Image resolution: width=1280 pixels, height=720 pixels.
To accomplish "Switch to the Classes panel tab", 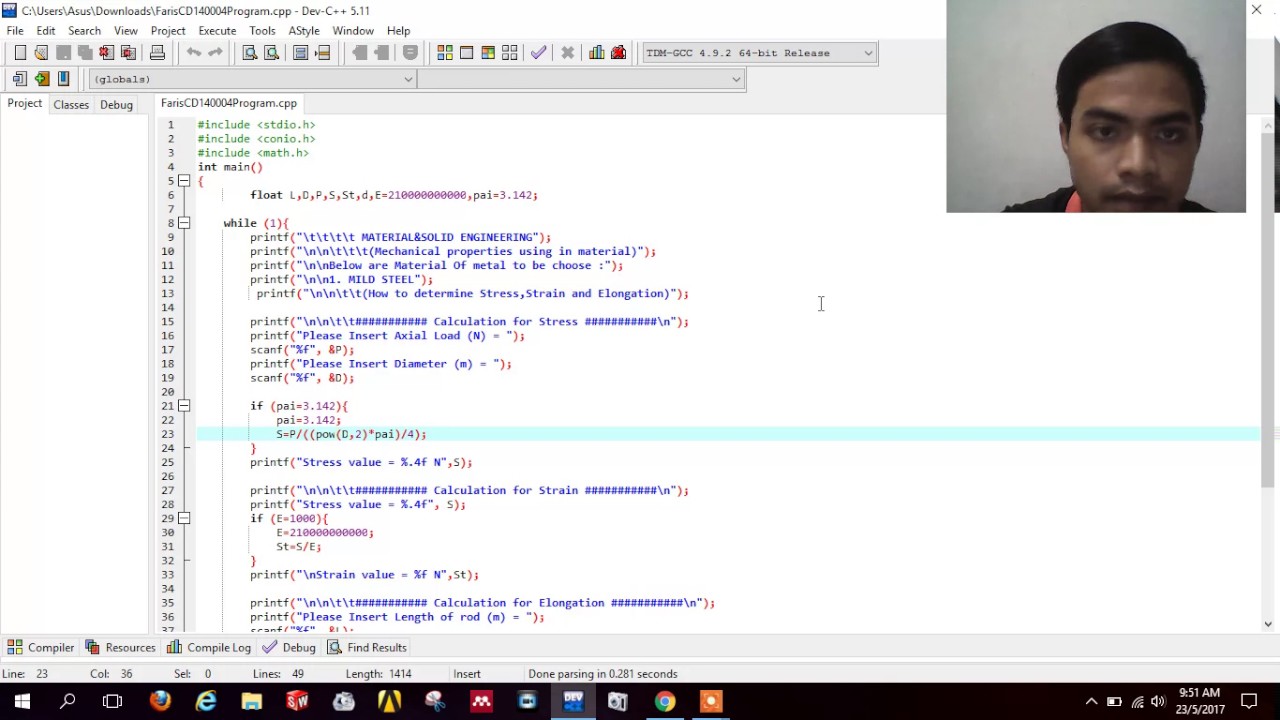I will pos(71,104).
